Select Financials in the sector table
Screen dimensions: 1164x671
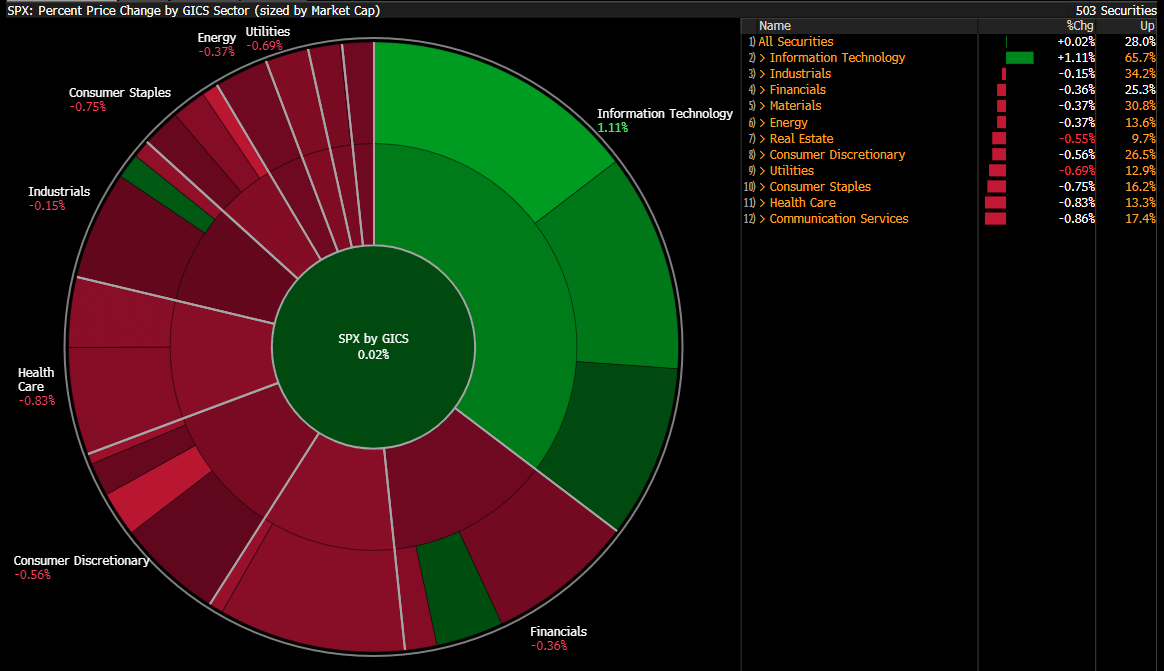pos(797,90)
